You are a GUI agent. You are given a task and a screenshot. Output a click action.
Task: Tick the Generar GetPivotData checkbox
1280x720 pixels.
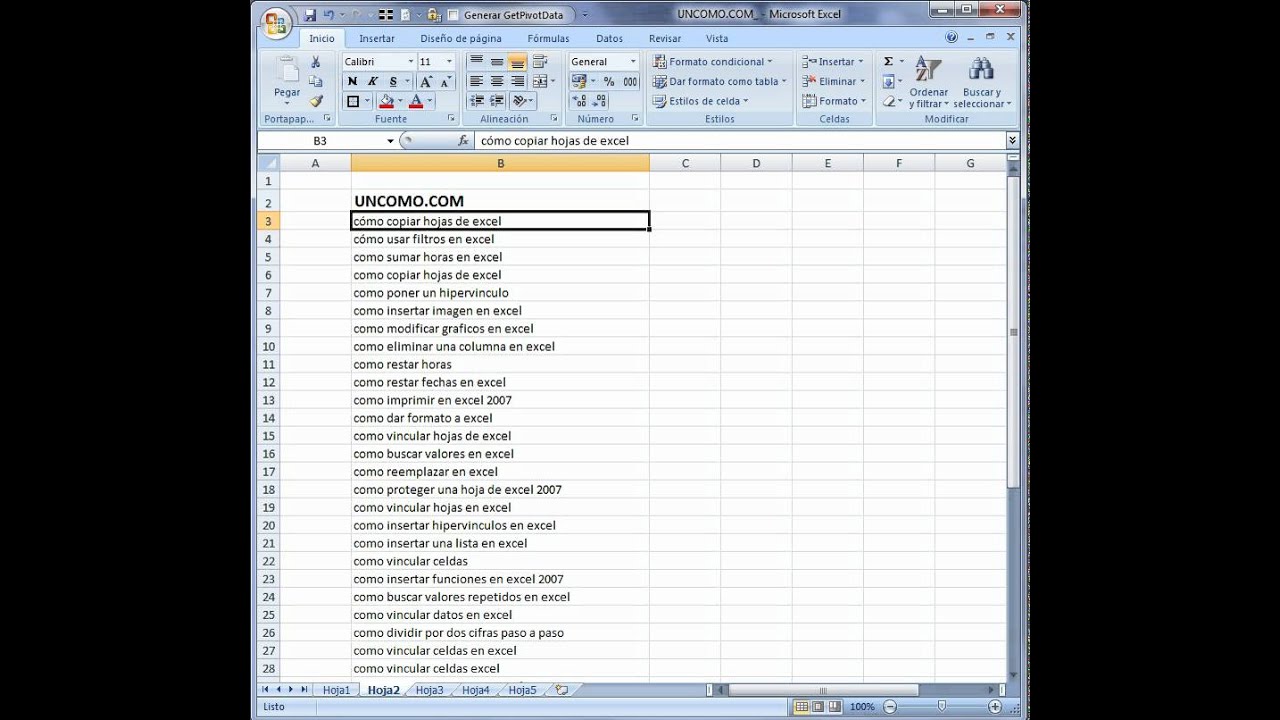pyautogui.click(x=453, y=15)
